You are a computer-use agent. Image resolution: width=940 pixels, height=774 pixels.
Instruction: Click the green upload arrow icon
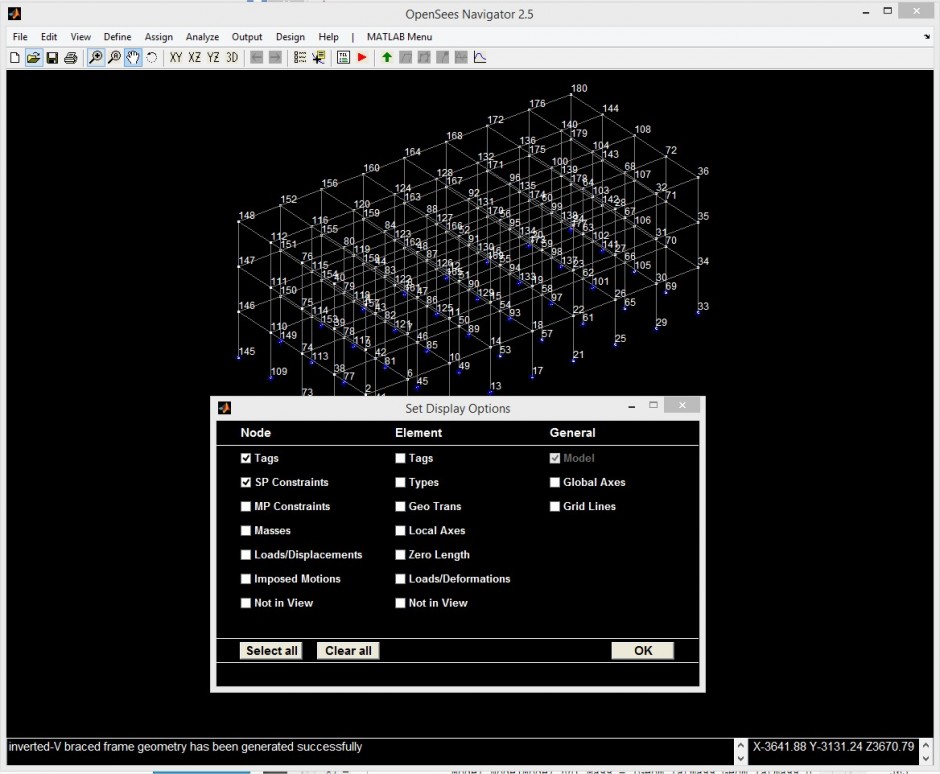[386, 57]
